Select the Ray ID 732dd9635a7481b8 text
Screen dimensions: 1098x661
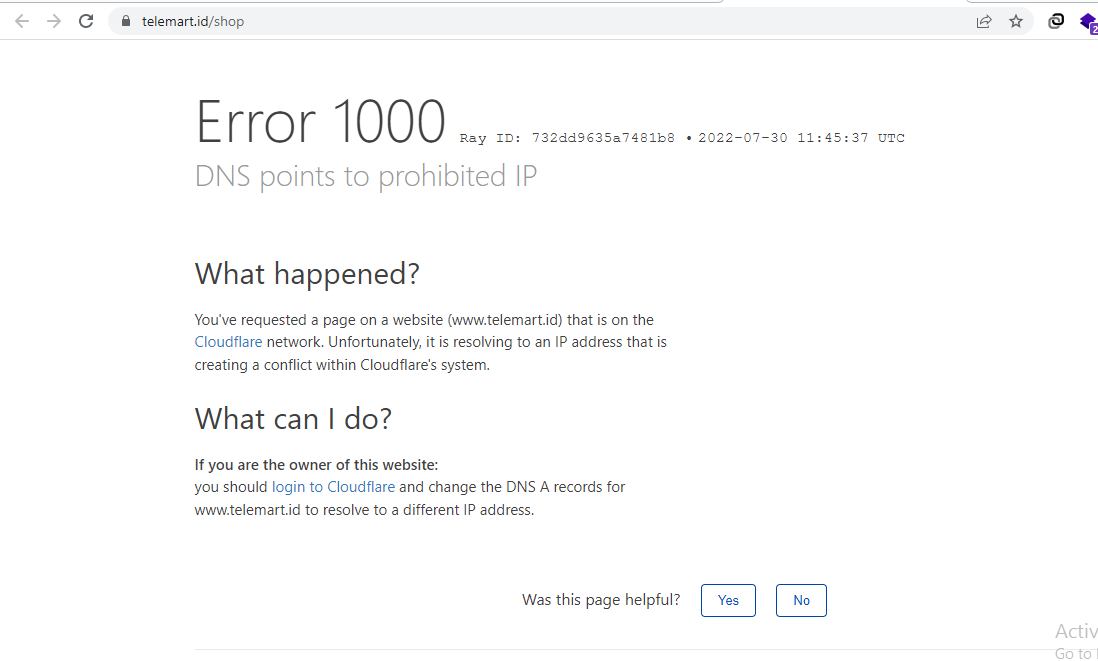tap(567, 138)
